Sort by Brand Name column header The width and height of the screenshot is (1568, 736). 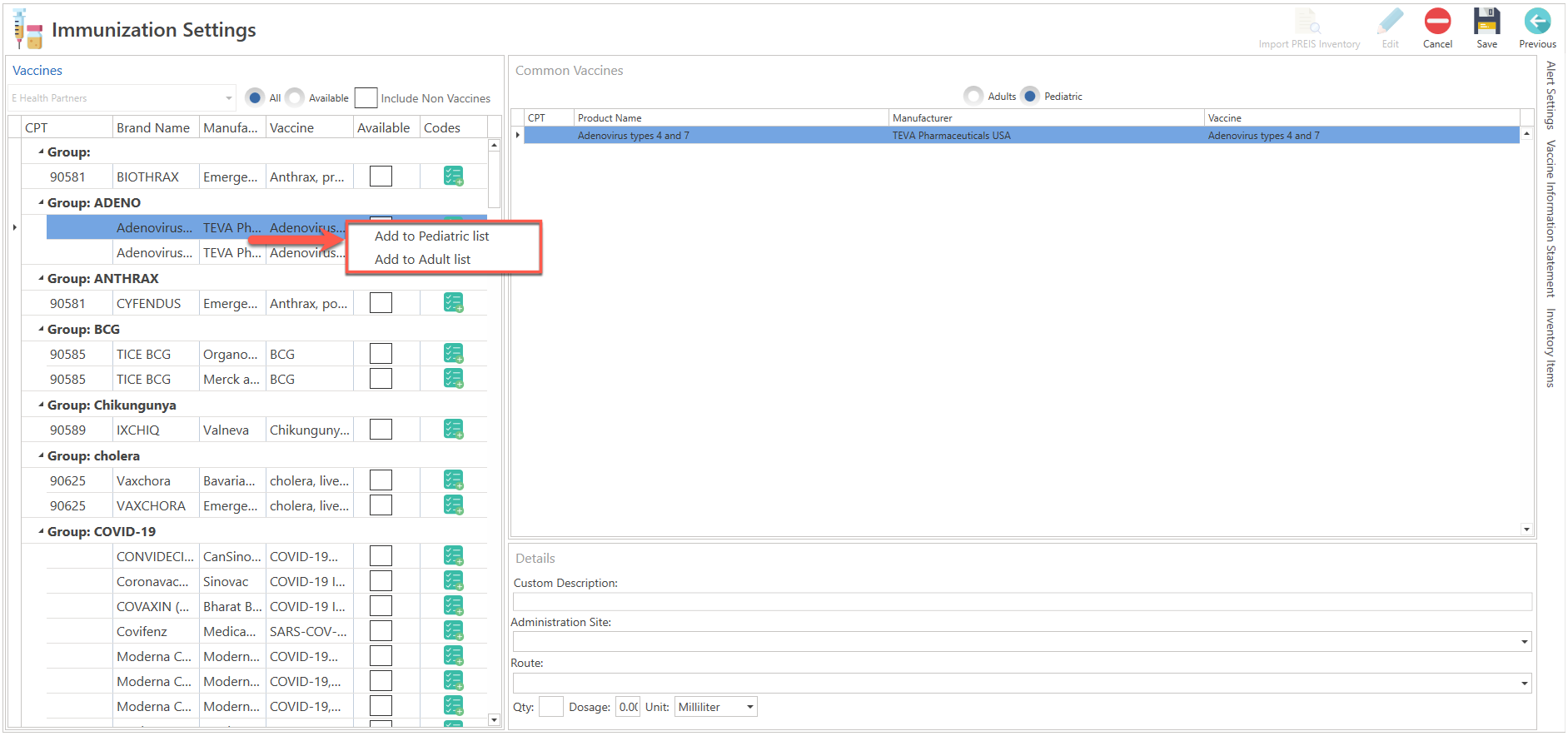155,127
